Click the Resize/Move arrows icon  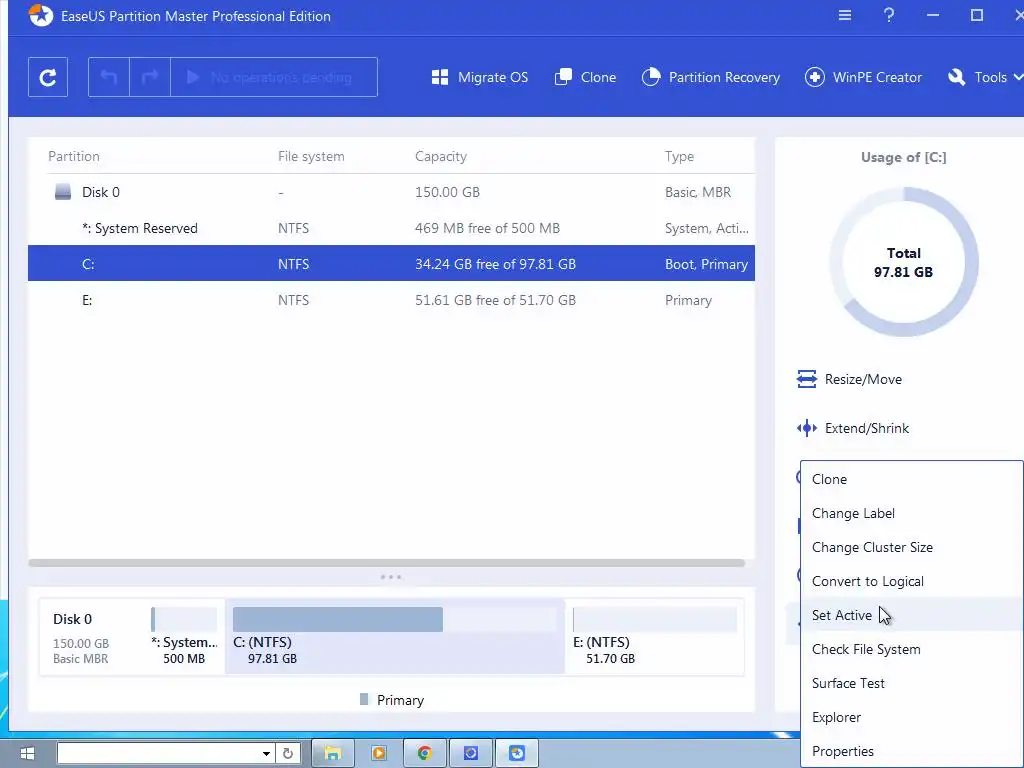[807, 379]
